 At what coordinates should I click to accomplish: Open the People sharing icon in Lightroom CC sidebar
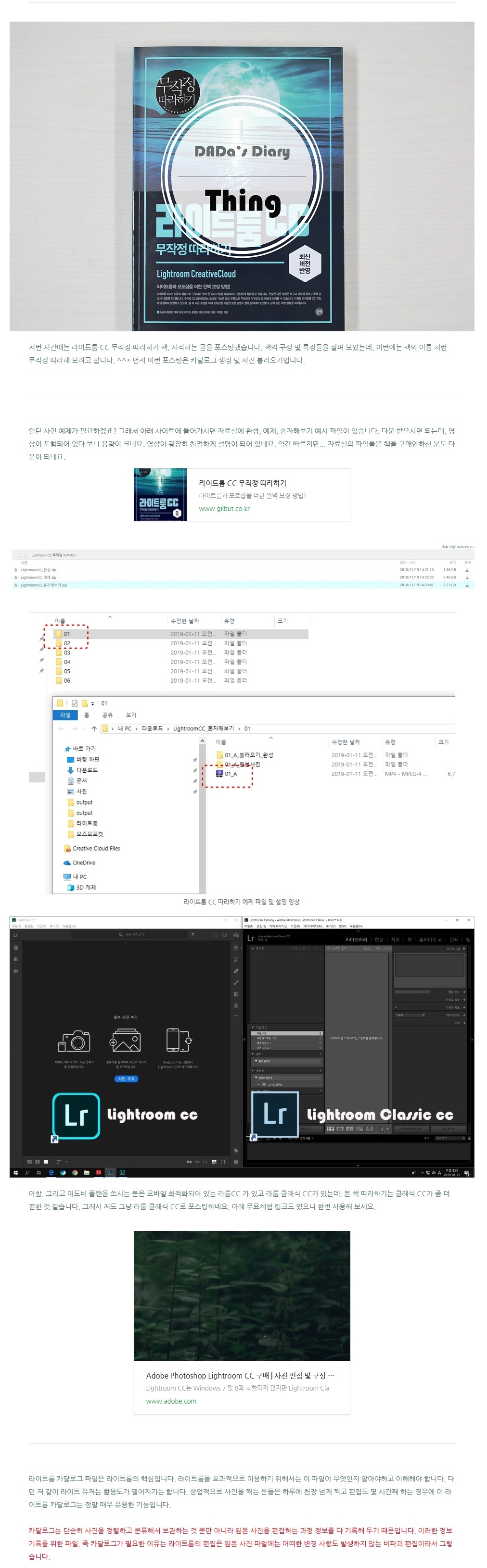(x=15, y=970)
